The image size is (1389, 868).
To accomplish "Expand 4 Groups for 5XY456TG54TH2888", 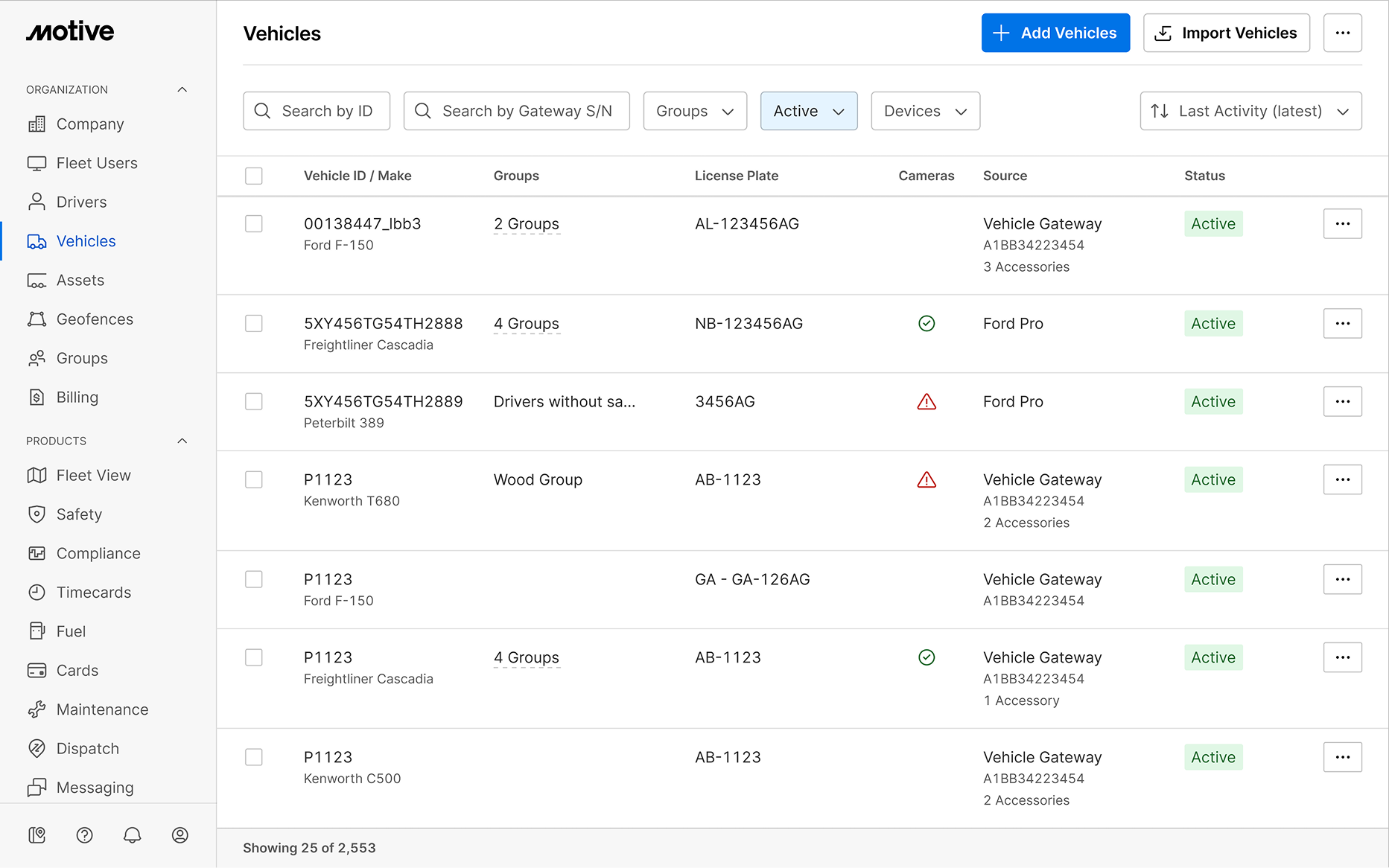I will 527,324.
